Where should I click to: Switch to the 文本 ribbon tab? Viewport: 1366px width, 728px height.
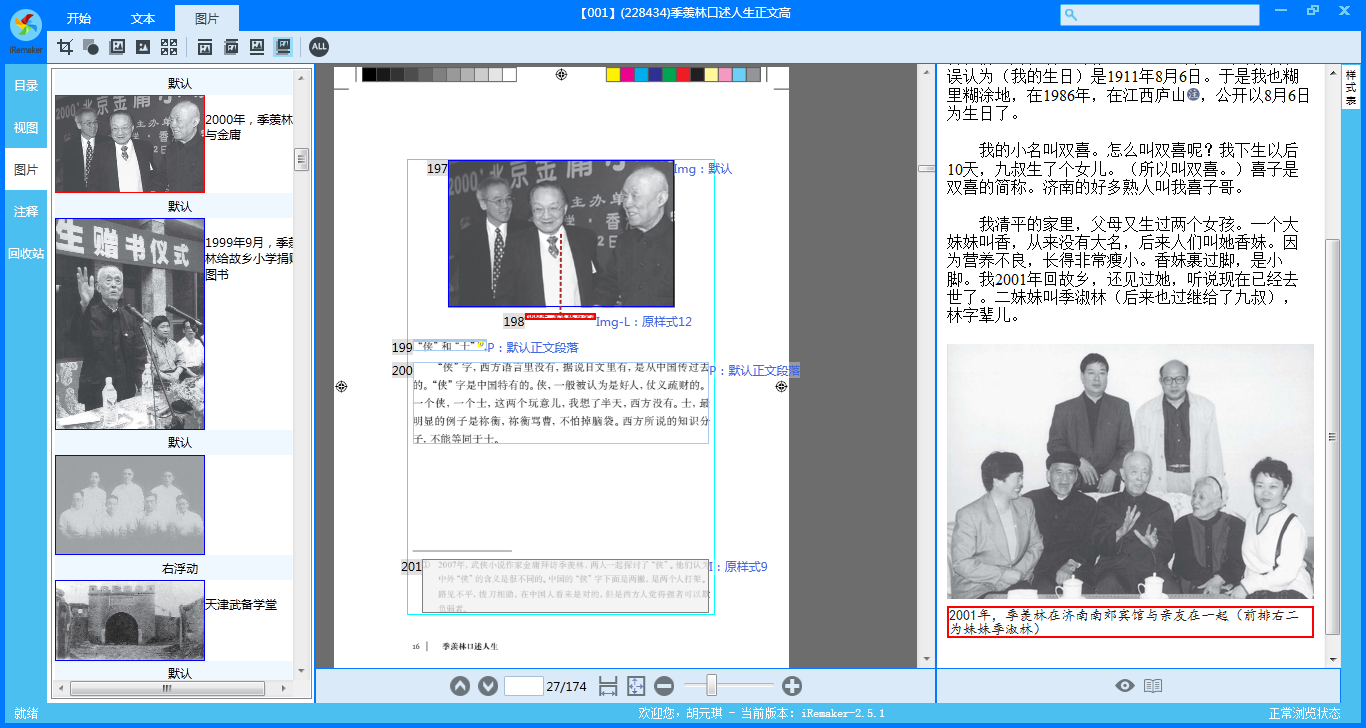coord(143,18)
